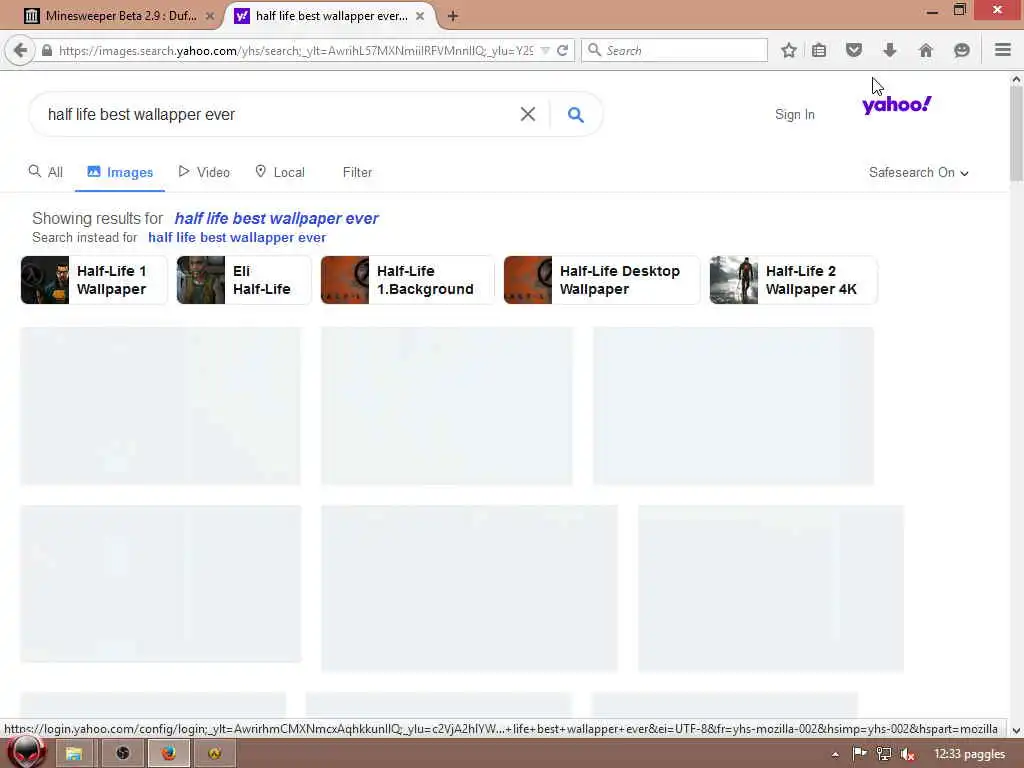Reload the page with refresh icon
The image size is (1024, 768).
(562, 50)
